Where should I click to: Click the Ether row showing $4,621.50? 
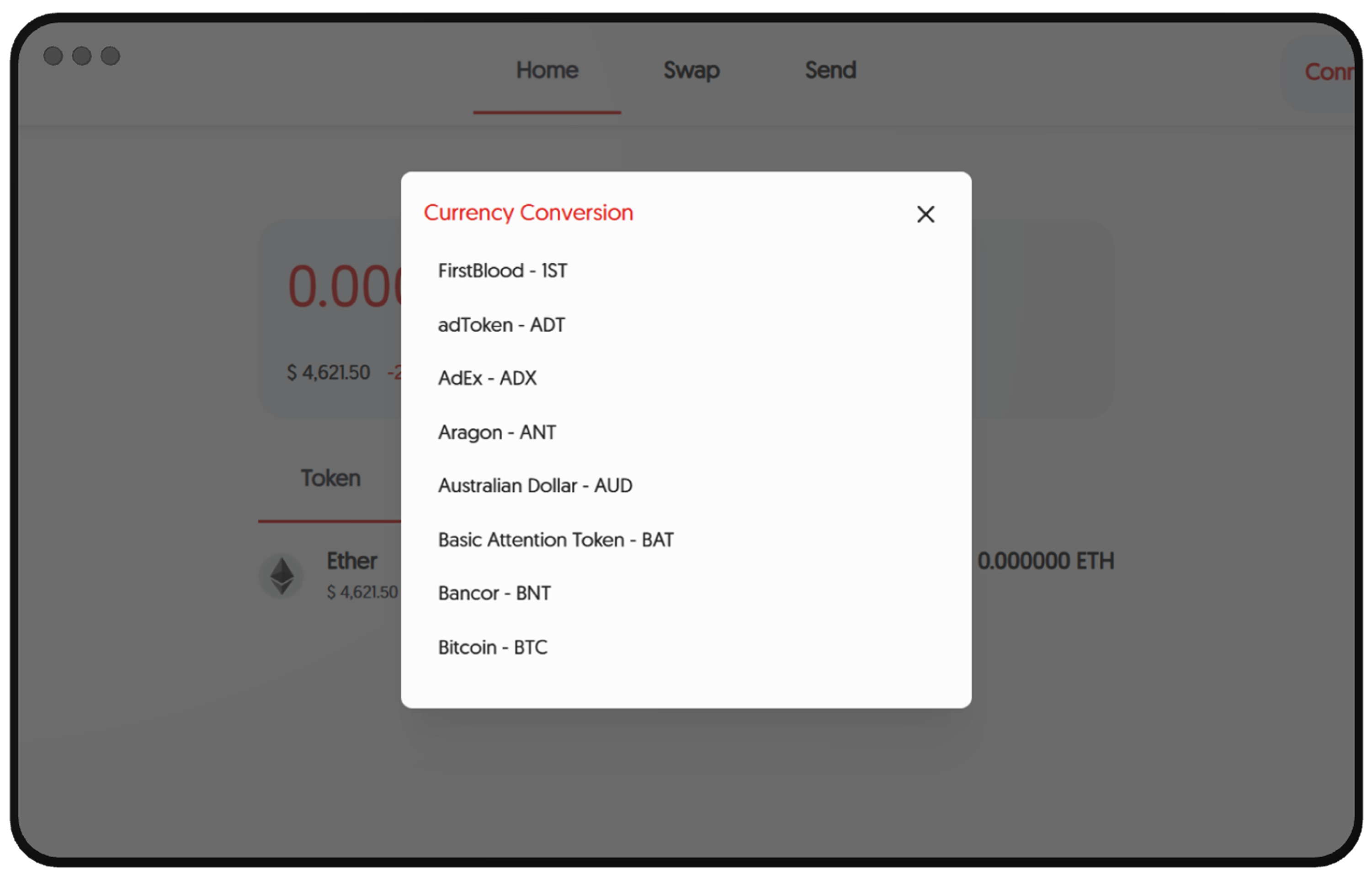point(352,574)
